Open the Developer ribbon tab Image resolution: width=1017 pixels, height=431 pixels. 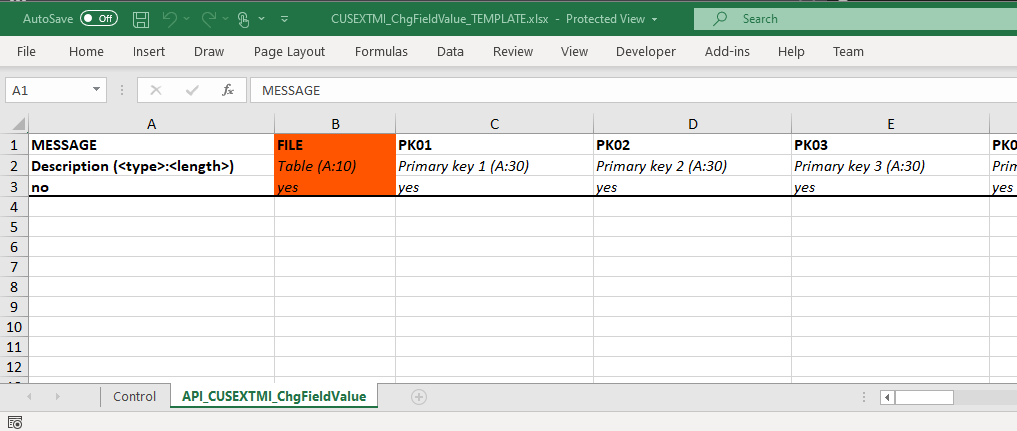pos(646,51)
